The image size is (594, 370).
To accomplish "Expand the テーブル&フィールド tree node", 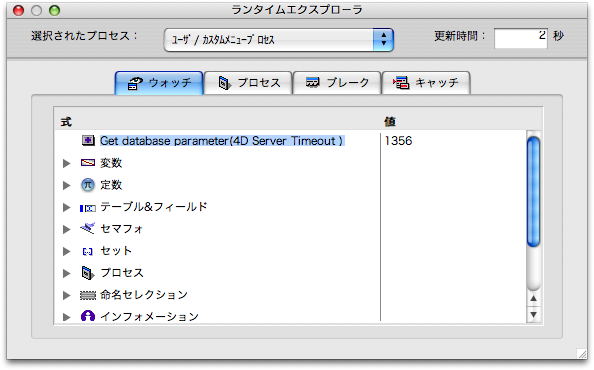I will pos(67,207).
